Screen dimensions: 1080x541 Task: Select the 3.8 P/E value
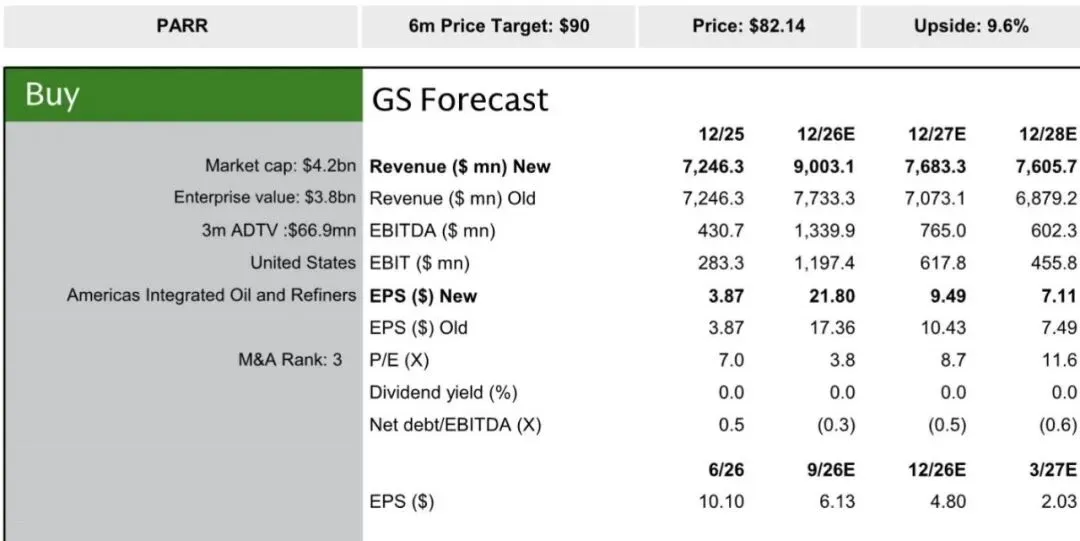[x=842, y=360]
